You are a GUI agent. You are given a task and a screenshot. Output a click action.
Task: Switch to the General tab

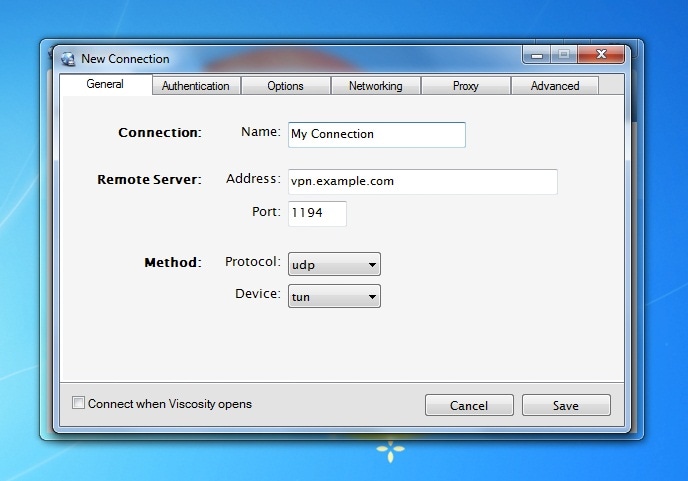point(105,84)
